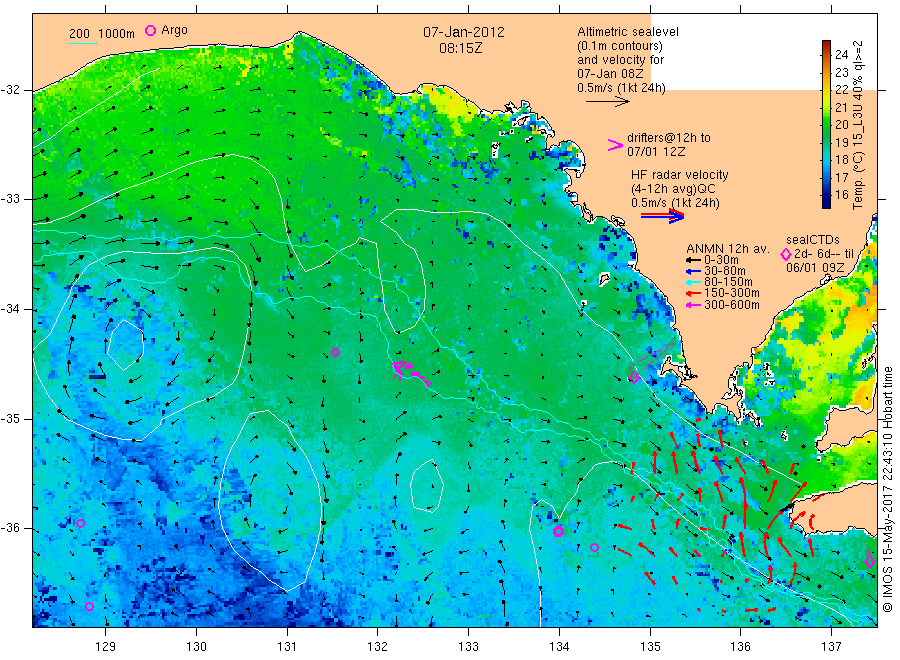This screenshot has width=900, height=660.
Task: Click the black altimetric velocity scale arrow
Action: (607, 102)
